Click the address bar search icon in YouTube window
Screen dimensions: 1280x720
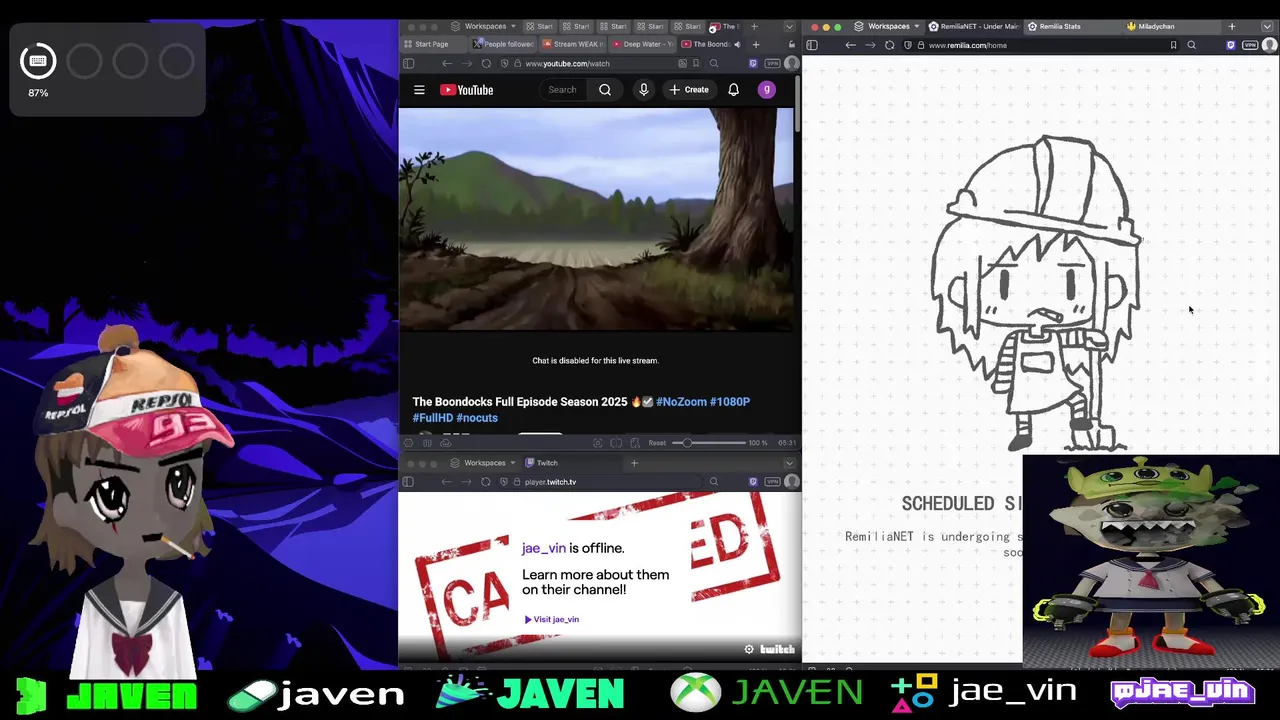tap(714, 64)
